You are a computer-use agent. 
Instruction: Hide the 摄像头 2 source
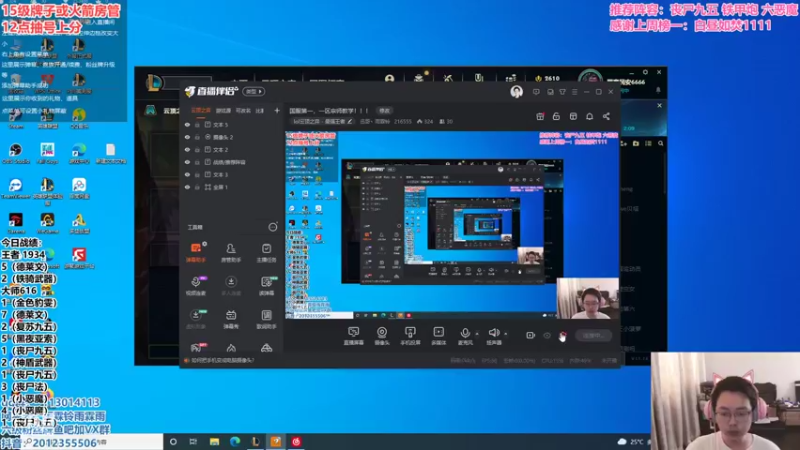187,137
